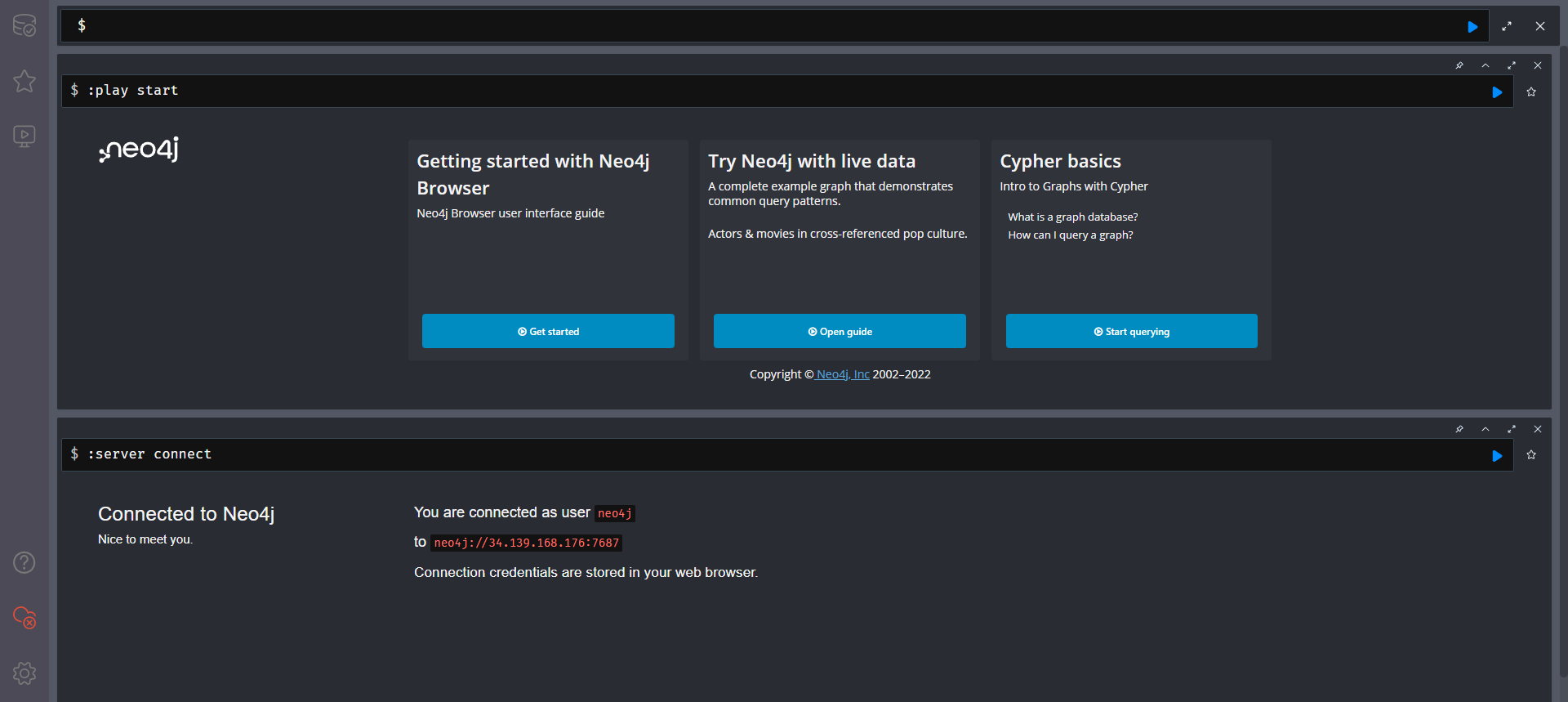Click the Open guide button
Viewport: 1568px width, 702px height.
pyautogui.click(x=840, y=331)
